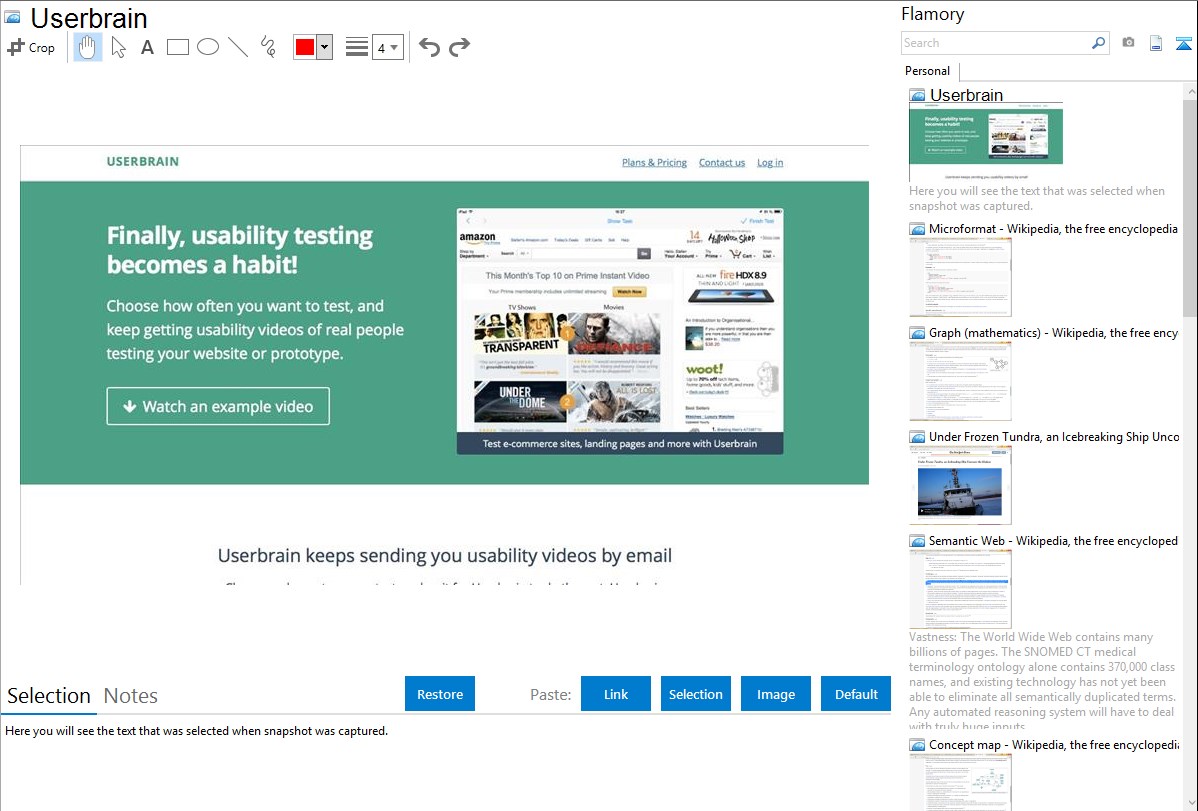Viewport: 1198px width, 811px height.
Task: Pick the rectangle shape tool
Action: pos(177,47)
